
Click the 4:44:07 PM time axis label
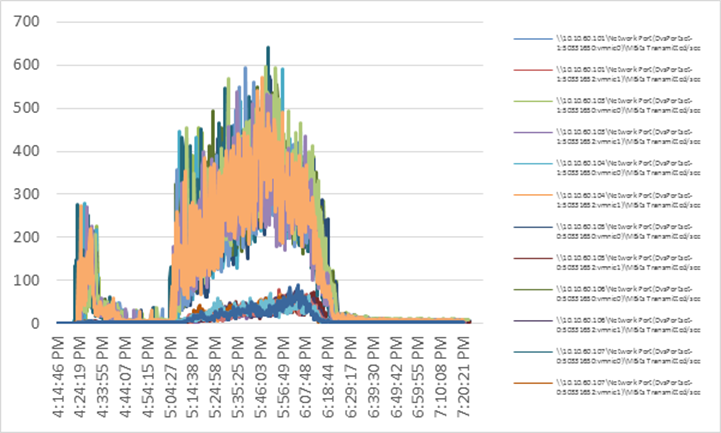point(126,377)
